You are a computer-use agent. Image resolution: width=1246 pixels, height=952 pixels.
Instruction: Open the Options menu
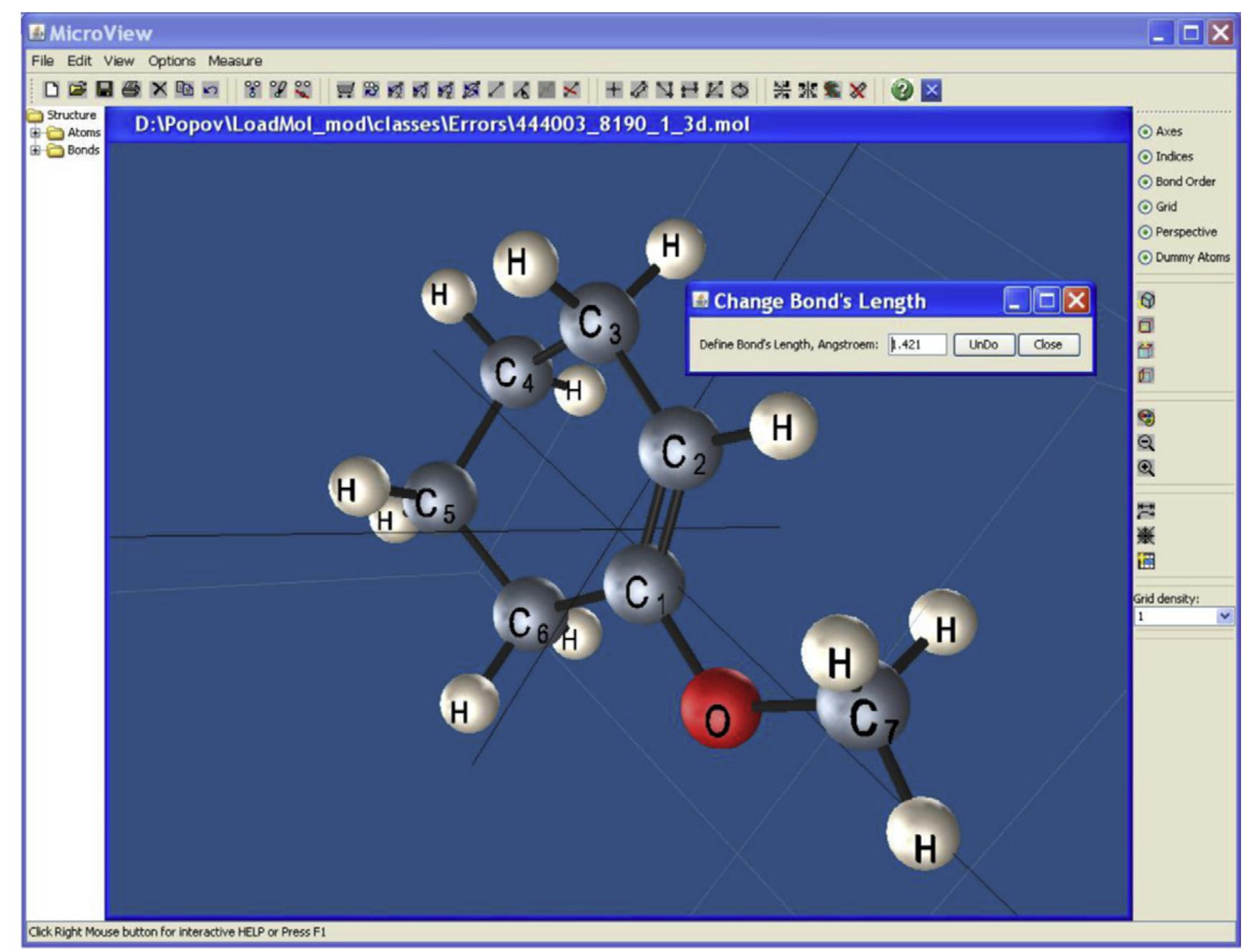172,61
